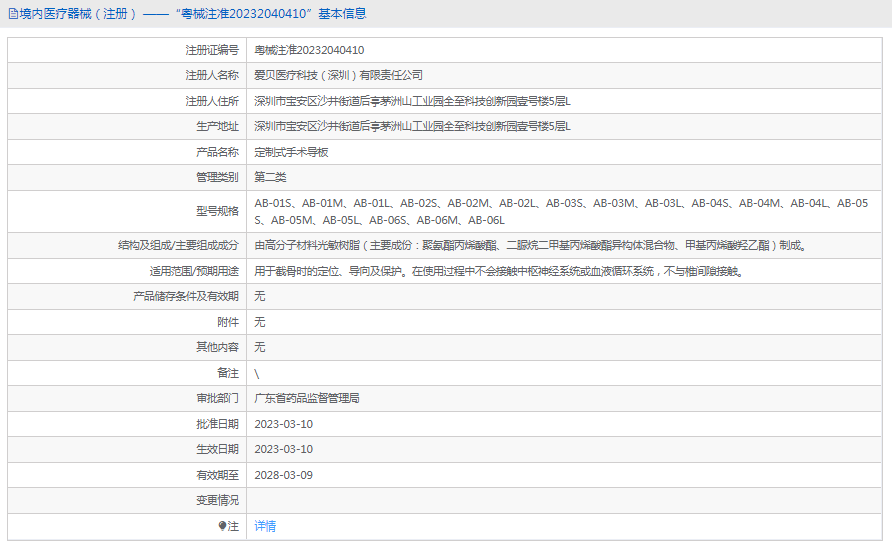This screenshot has height=545, width=892.
Task: Click the 结构及组成/主要组成成分 label
Action: point(178,245)
